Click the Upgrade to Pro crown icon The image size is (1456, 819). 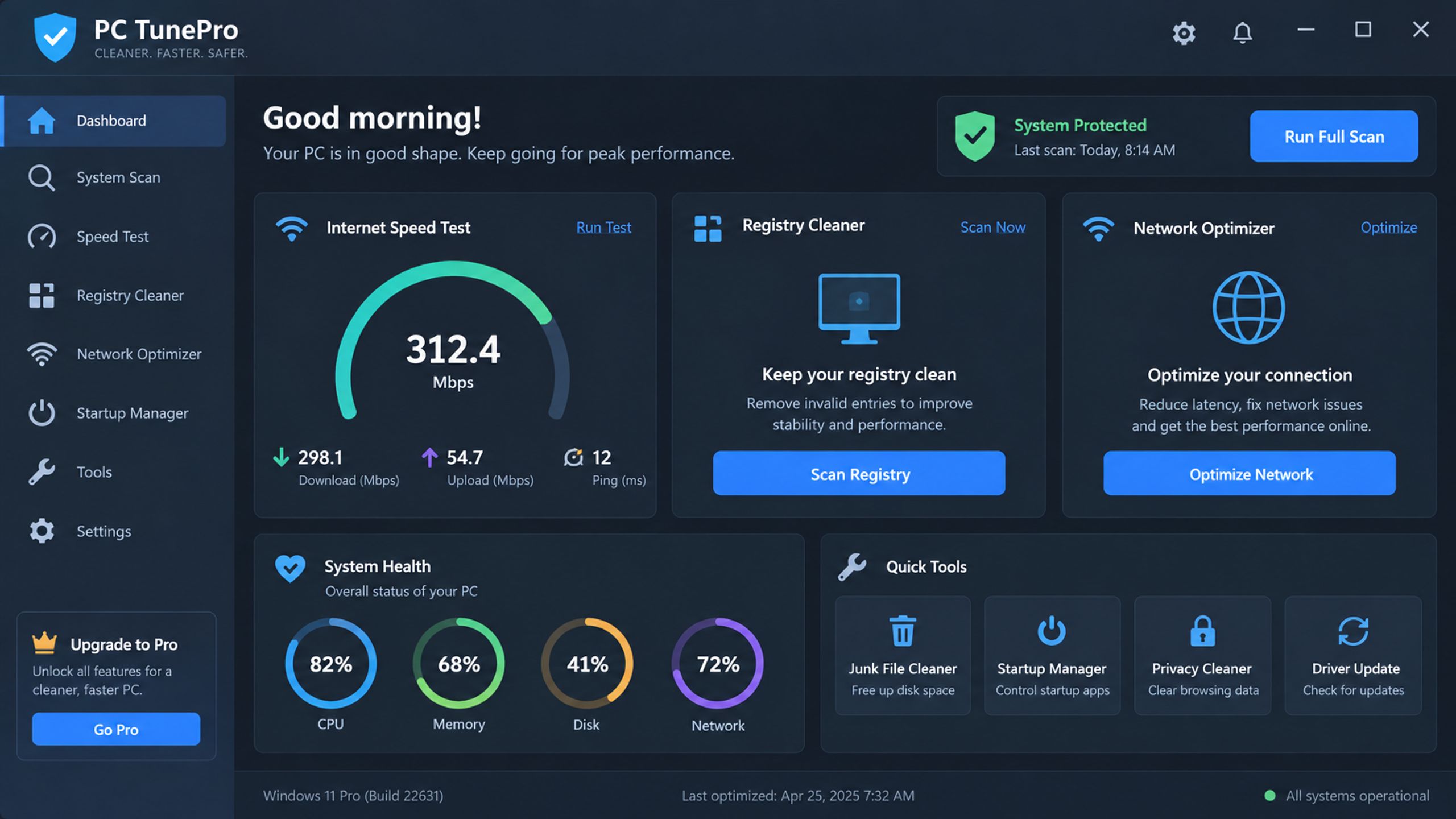tap(44, 643)
